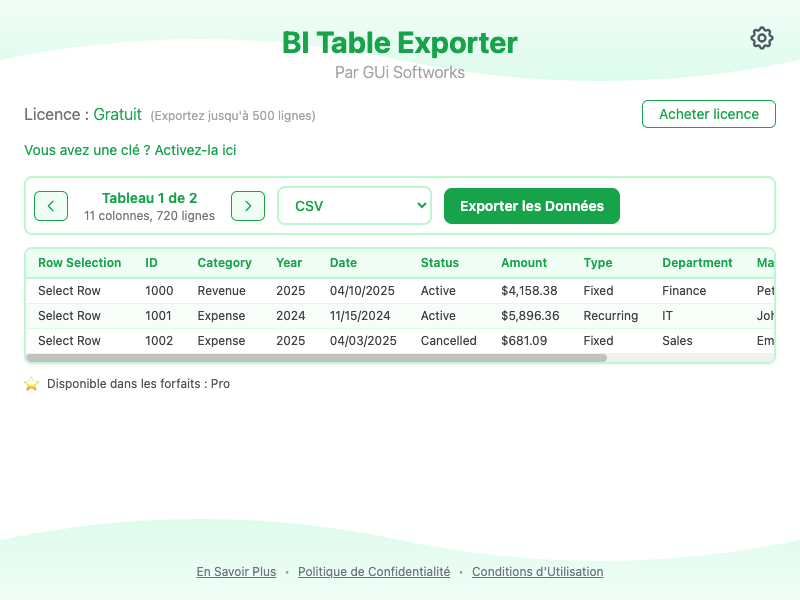Click the Amount column header
800x600 pixels.
tap(524, 263)
